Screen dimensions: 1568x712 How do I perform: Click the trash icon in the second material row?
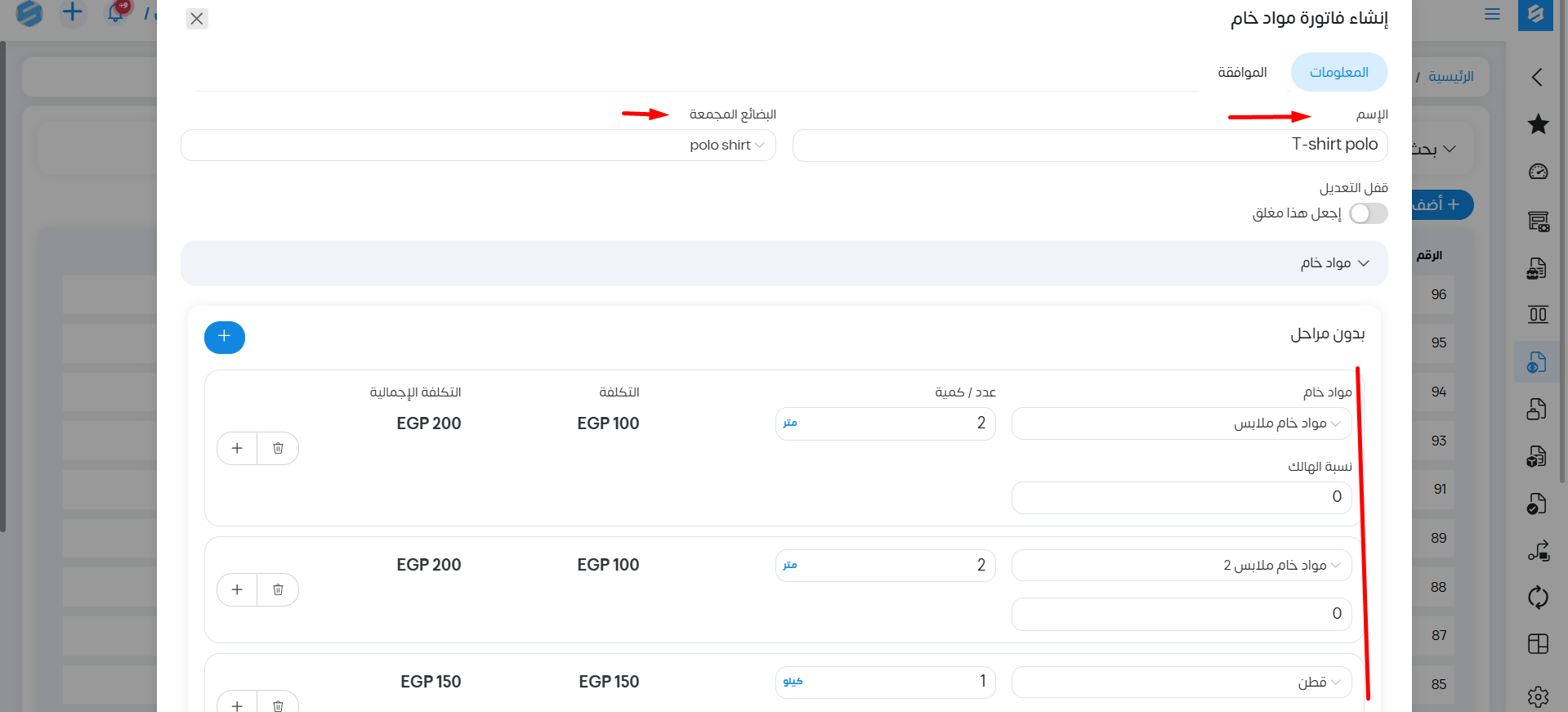click(278, 589)
